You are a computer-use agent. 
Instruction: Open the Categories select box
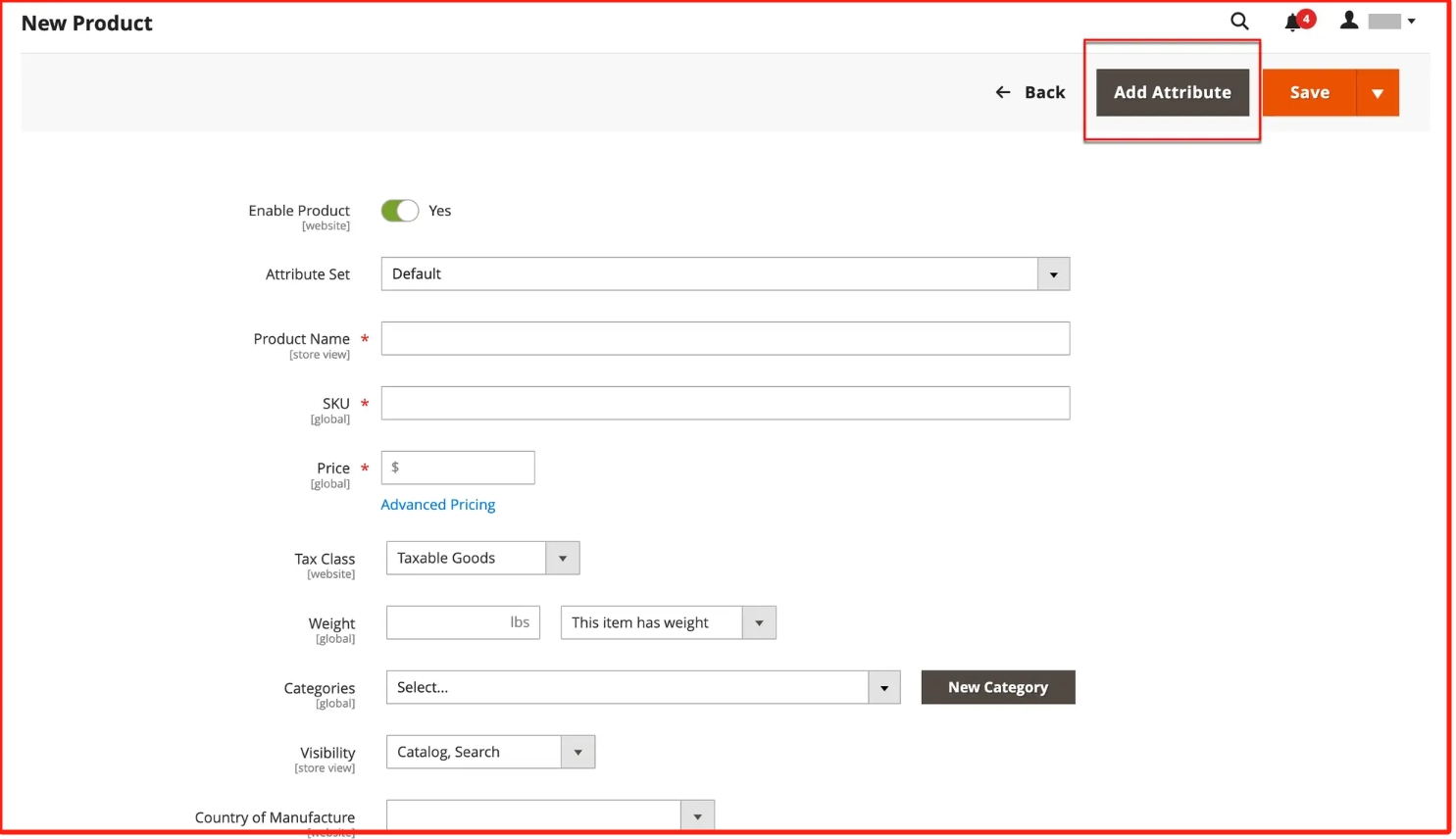pyautogui.click(x=642, y=688)
